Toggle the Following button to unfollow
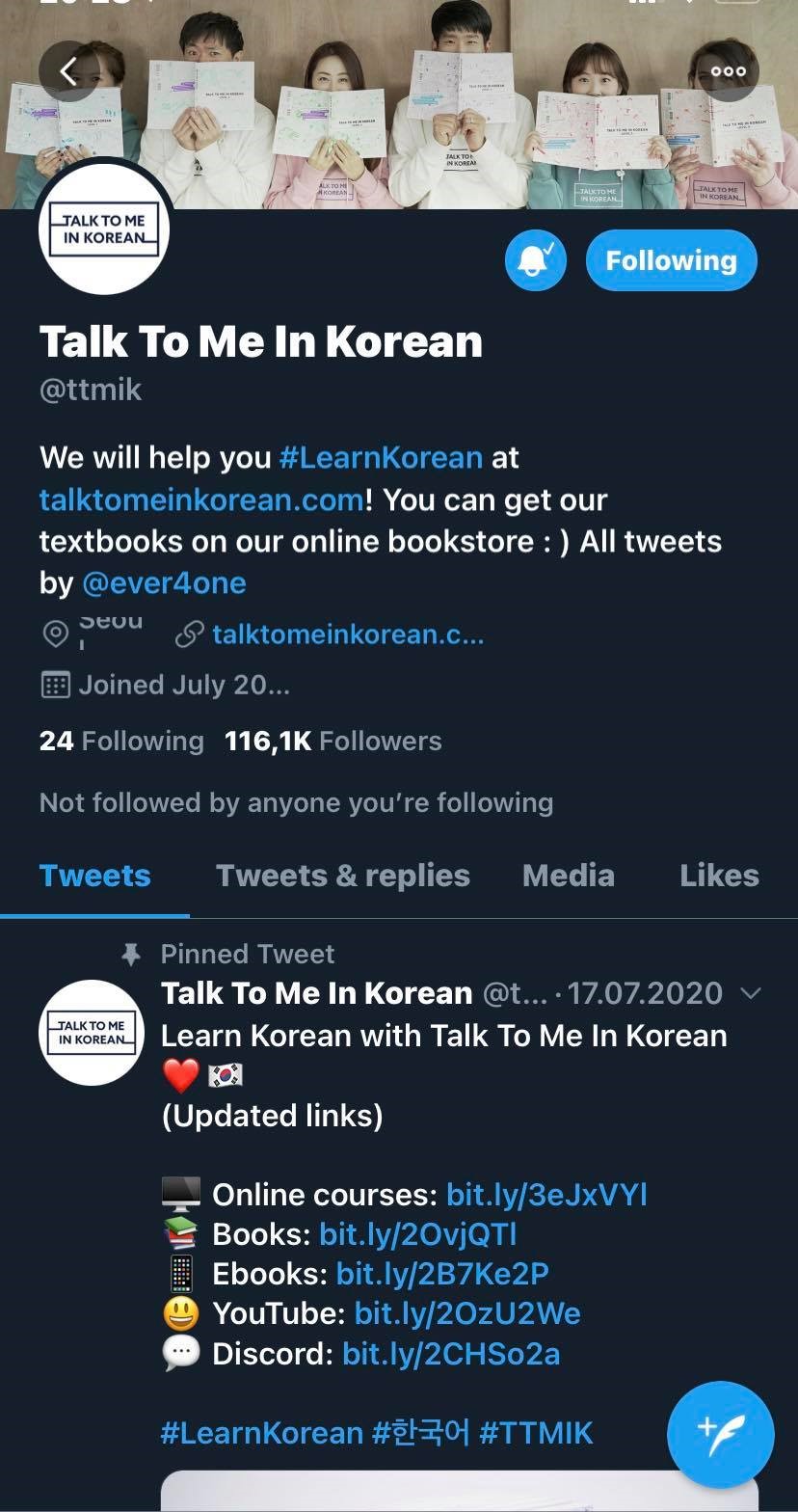798x1512 pixels. point(672,260)
